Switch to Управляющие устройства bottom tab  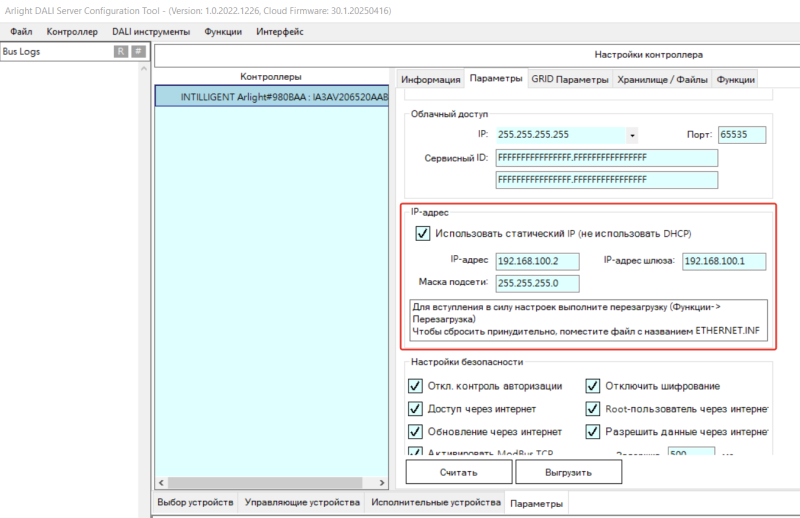(x=302, y=502)
